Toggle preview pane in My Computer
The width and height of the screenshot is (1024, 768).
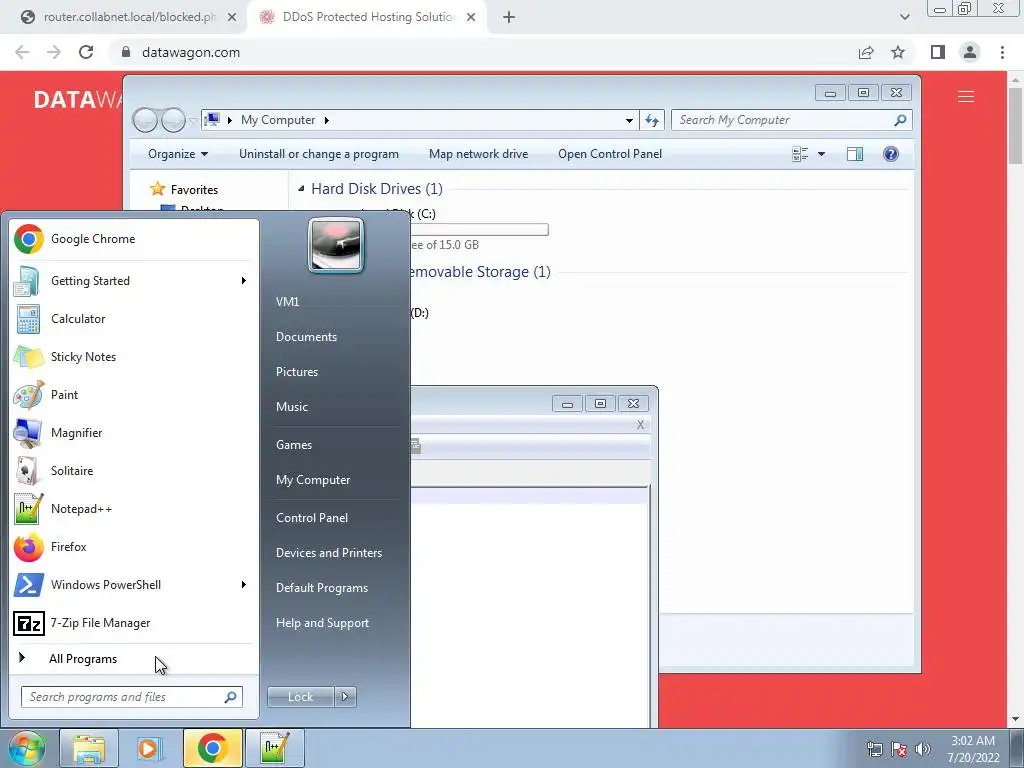pos(855,154)
